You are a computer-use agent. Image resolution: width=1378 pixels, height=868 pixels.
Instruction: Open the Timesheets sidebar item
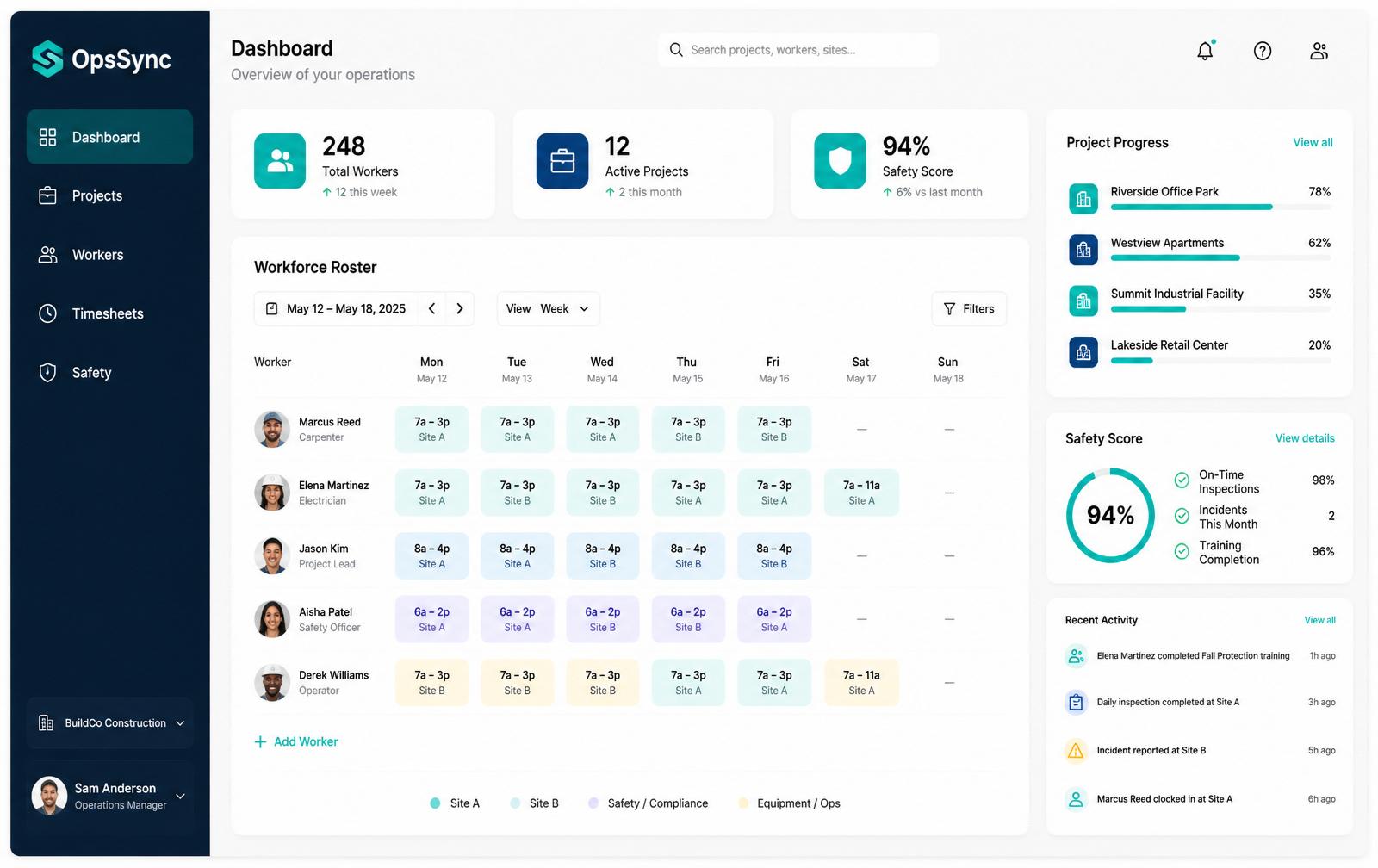(109, 313)
